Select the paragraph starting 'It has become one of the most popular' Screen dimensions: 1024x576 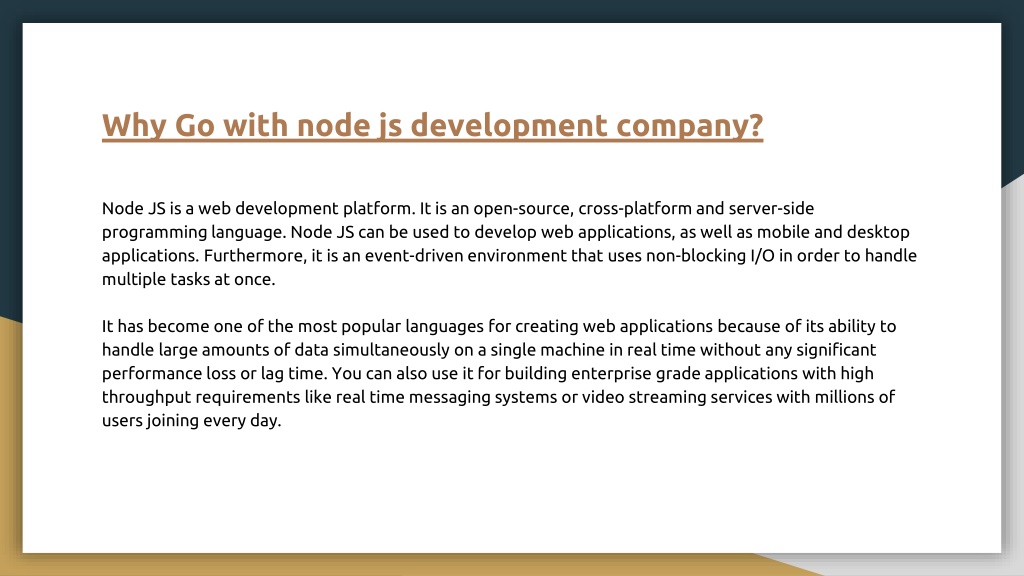pyautogui.click(x=499, y=373)
